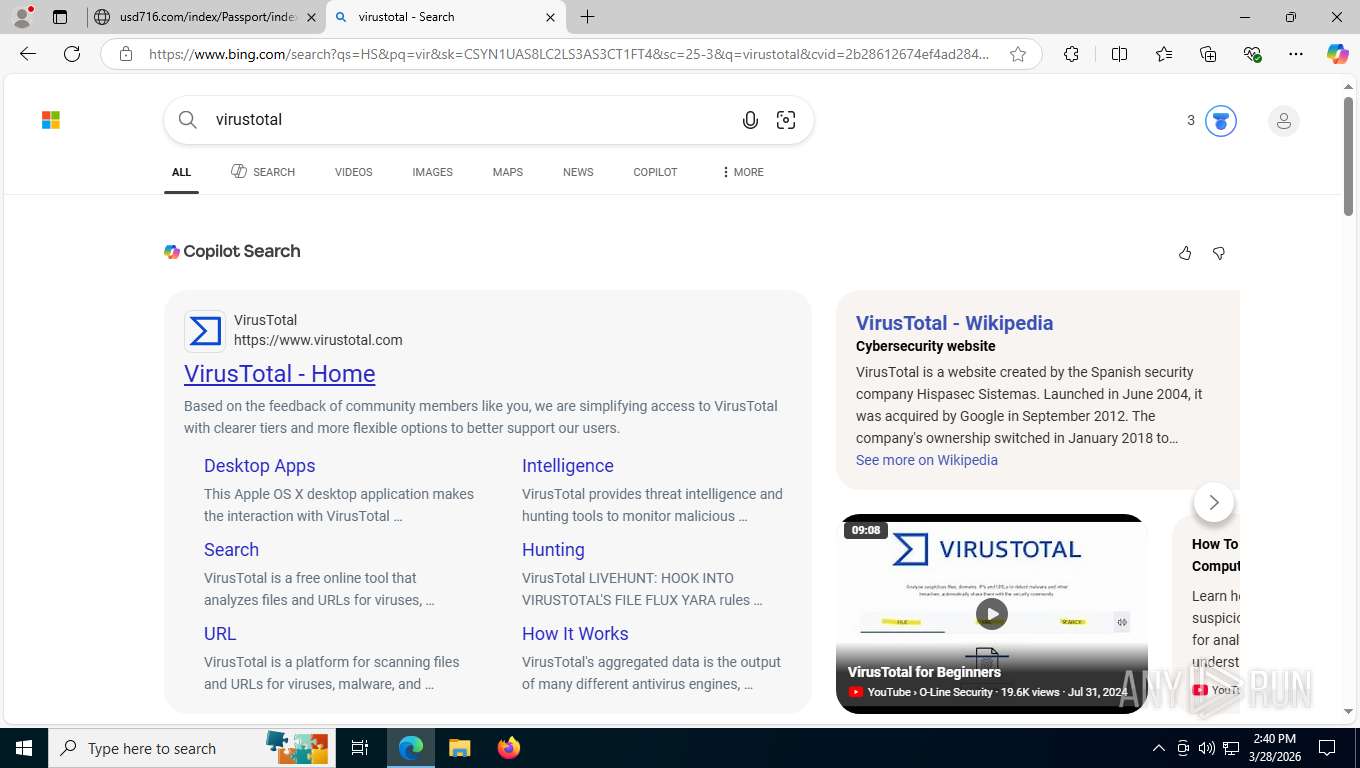The width and height of the screenshot is (1360, 768).
Task: Switch to the SEARCH tab
Action: coord(263,172)
